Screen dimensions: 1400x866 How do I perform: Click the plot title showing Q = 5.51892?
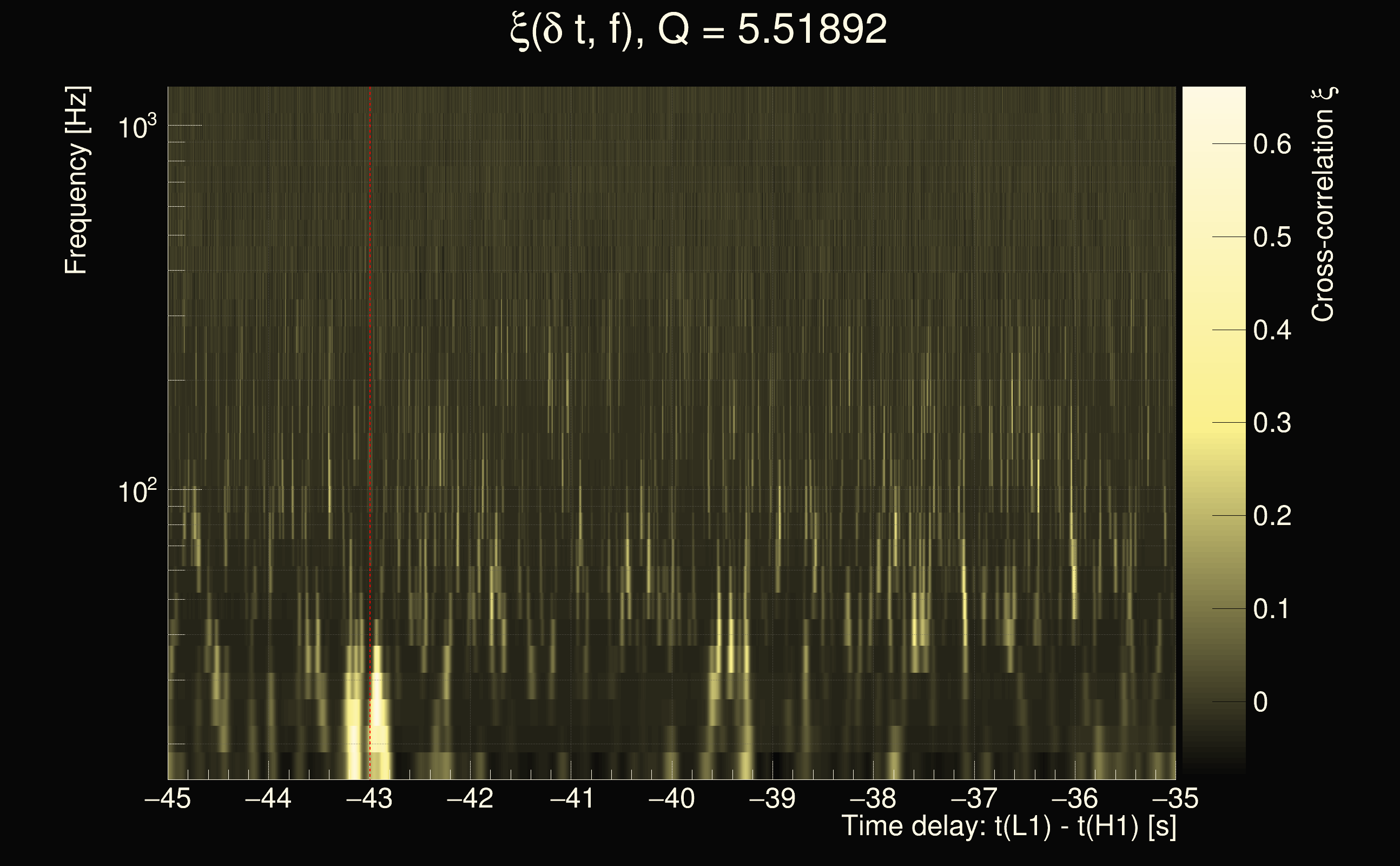coord(698,30)
